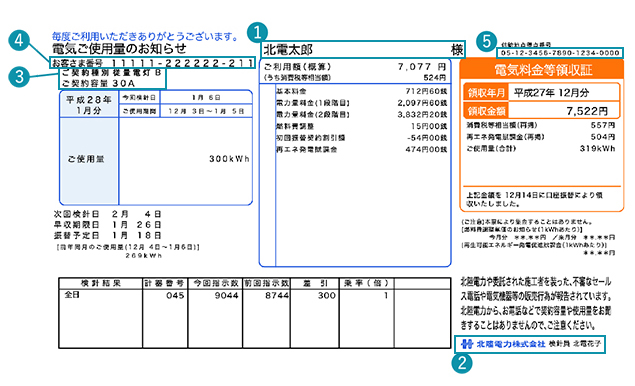Click the amount 712円60銭
This screenshot has height=386, width=635.
[x=426, y=92]
